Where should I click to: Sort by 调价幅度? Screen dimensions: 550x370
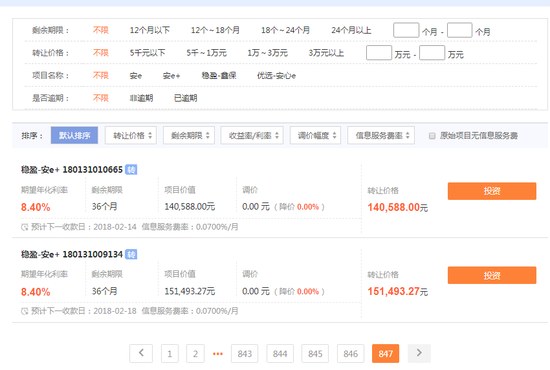click(x=315, y=135)
